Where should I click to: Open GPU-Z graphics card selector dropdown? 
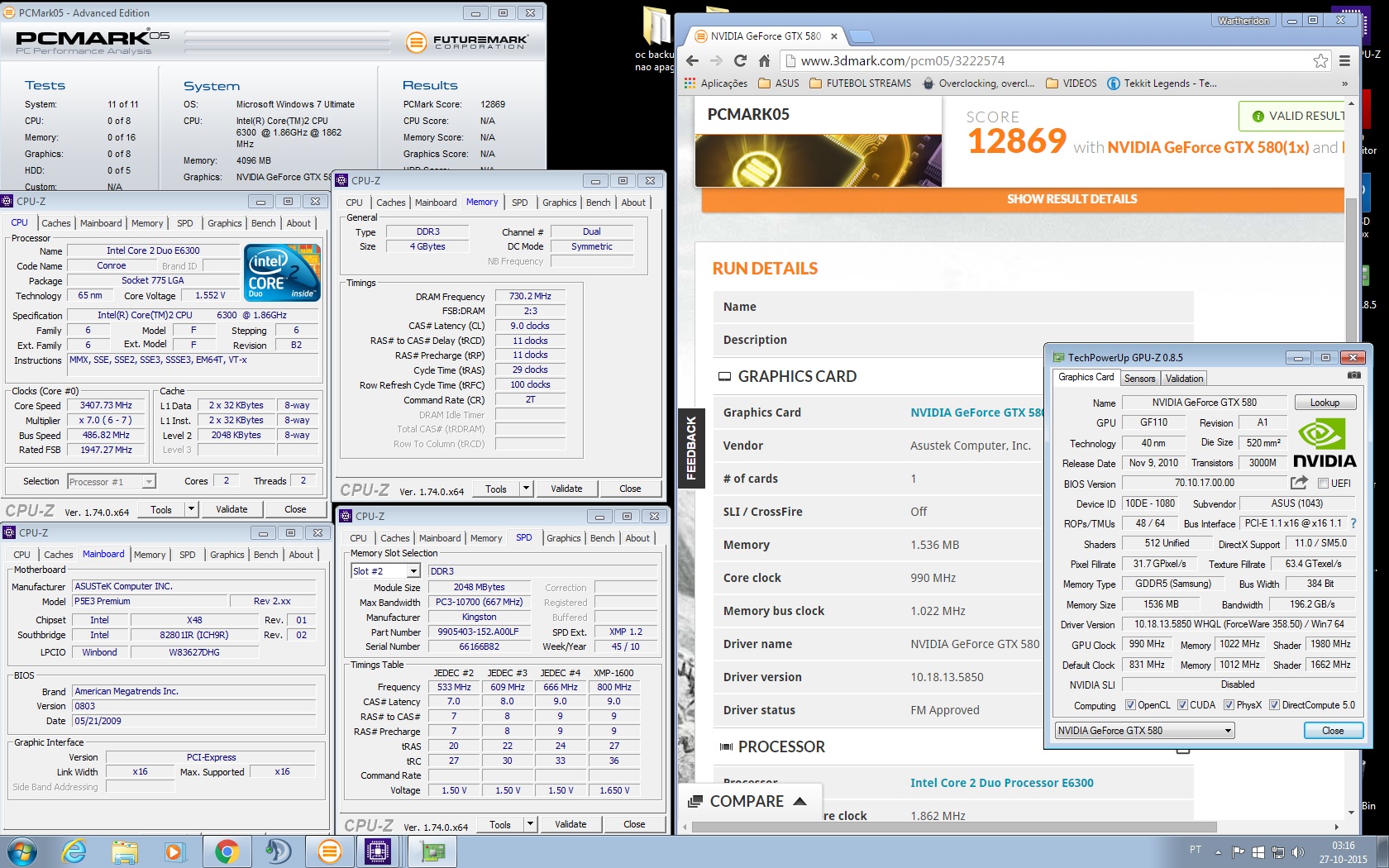point(1144,731)
